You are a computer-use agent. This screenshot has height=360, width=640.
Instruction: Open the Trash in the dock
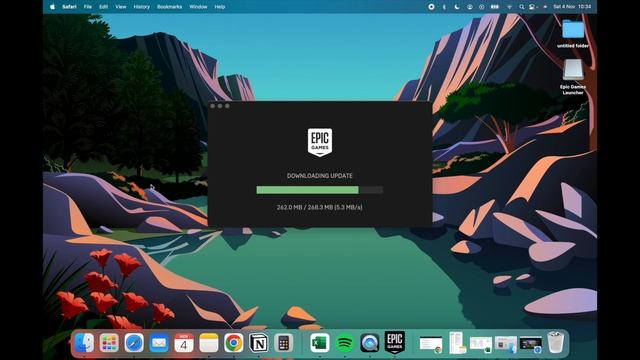pyautogui.click(x=556, y=342)
